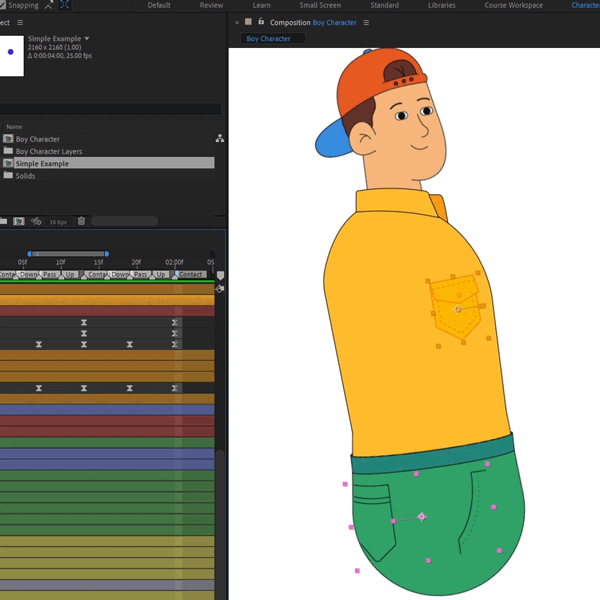Click the time navigator bar
The height and width of the screenshot is (600, 600).
pos(68,254)
